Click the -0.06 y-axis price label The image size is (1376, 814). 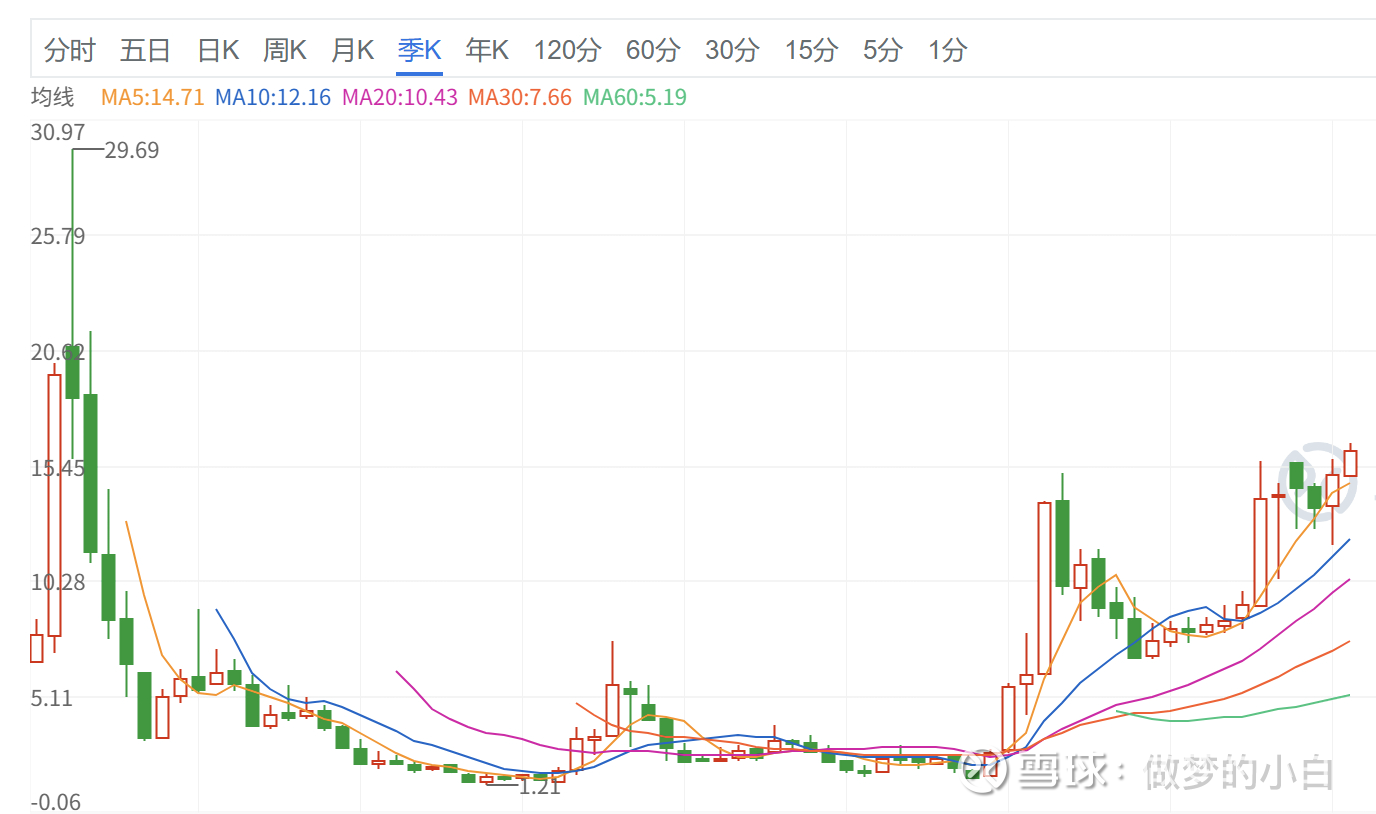[58, 802]
